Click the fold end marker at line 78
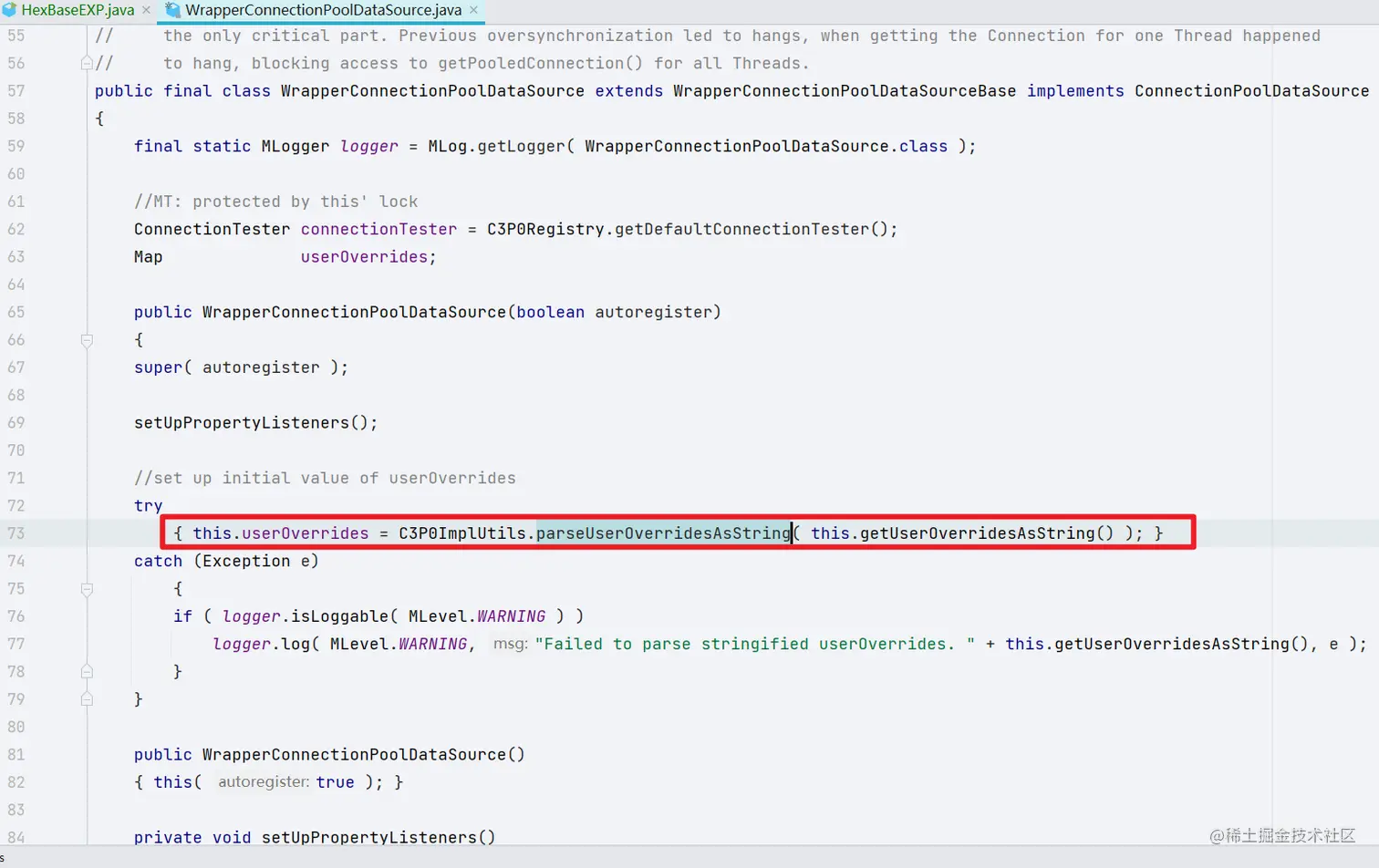This screenshot has height=868, width=1379. click(87, 671)
